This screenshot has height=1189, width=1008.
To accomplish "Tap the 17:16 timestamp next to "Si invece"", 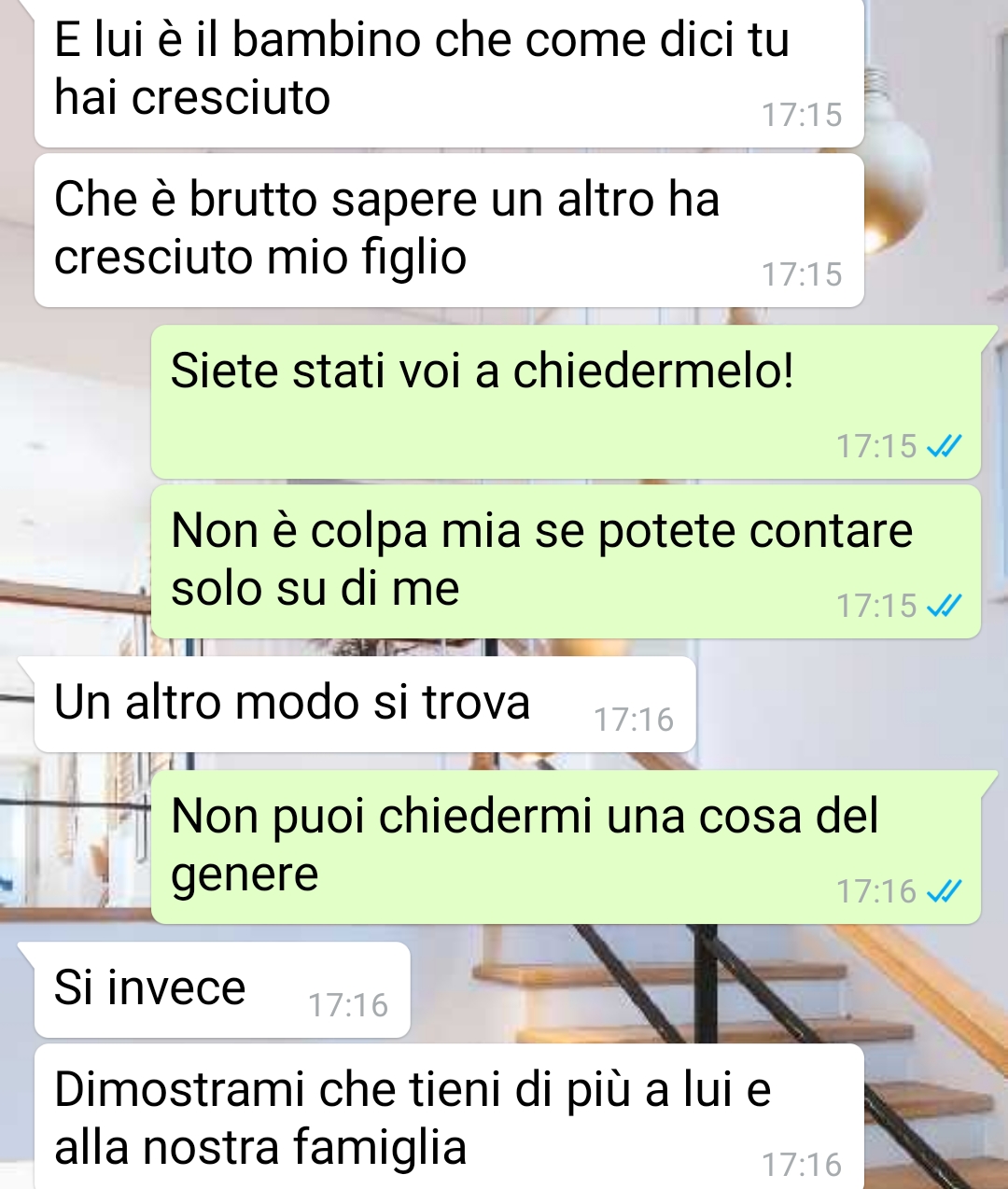I will (348, 1005).
